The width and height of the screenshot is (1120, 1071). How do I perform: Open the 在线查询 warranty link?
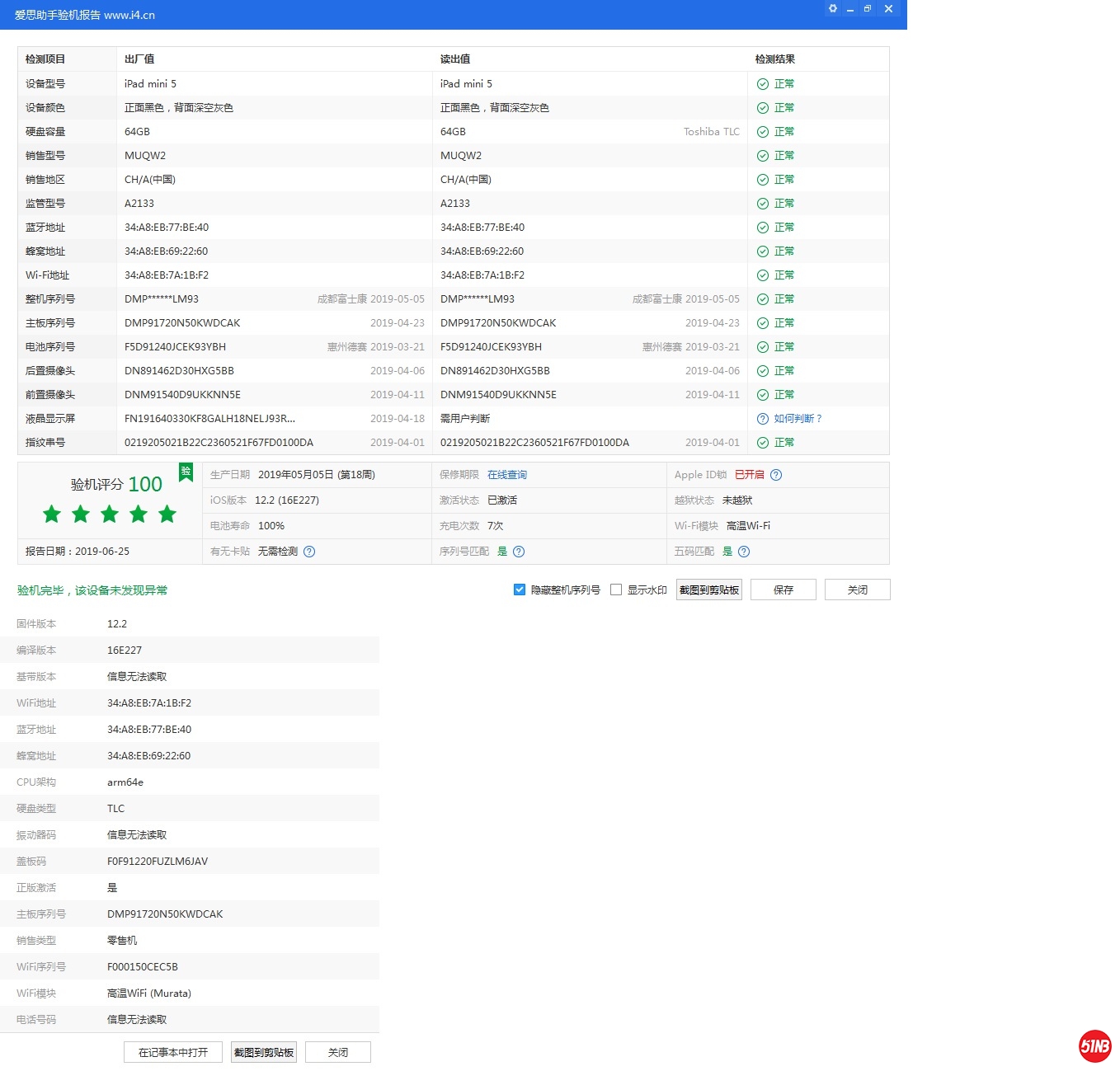click(x=506, y=475)
